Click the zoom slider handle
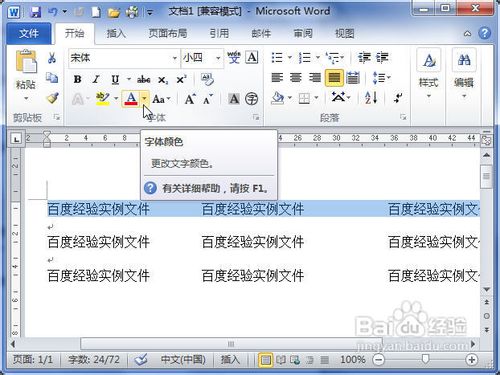This screenshot has width=500, height=375. tap(425, 359)
